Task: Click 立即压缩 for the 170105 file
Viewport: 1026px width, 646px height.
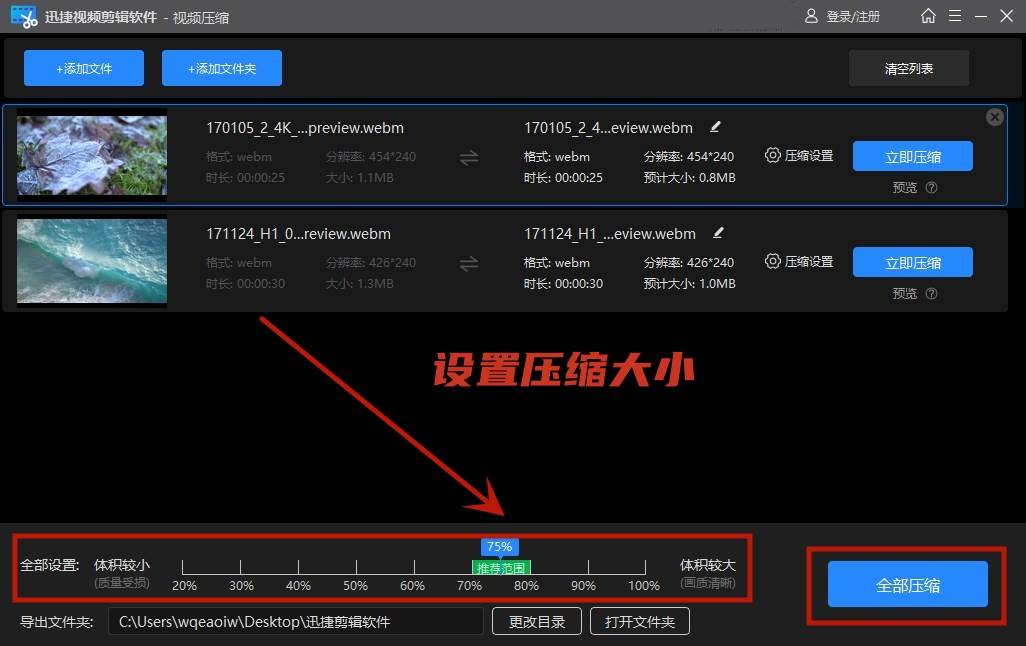Action: pos(913,156)
